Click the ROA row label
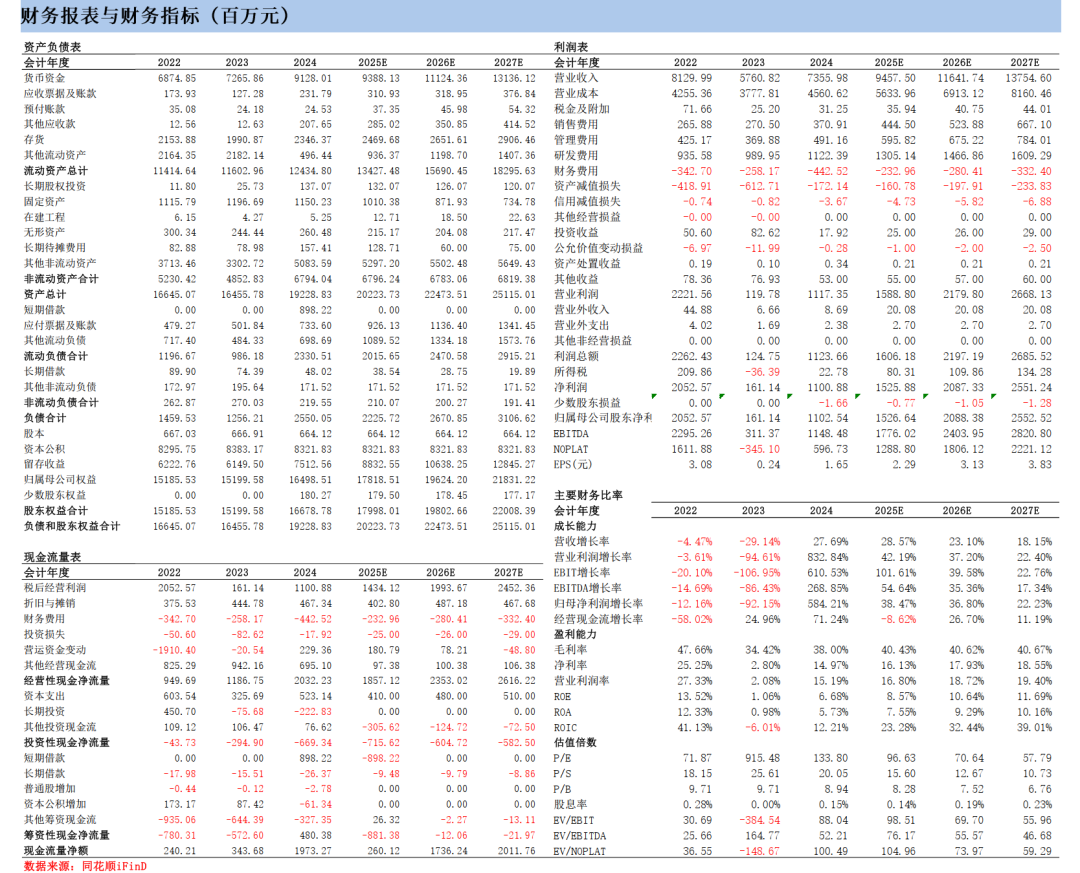Viewport: 1080px width, 873px height. 562,712
